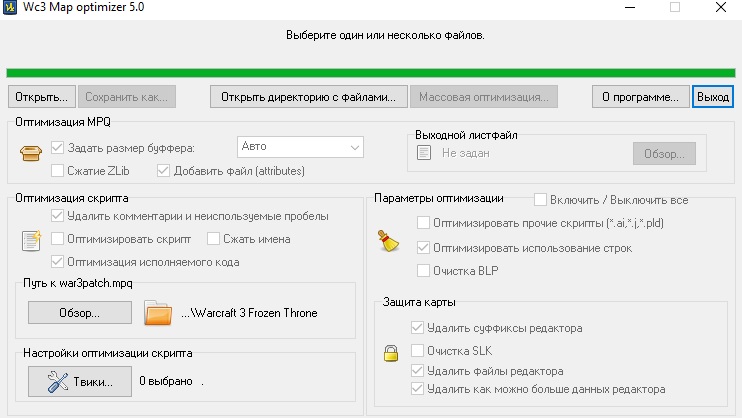This screenshot has height=419, width=742.
Task: Close the Wc3 Map optimizer window
Action: pos(721,7)
